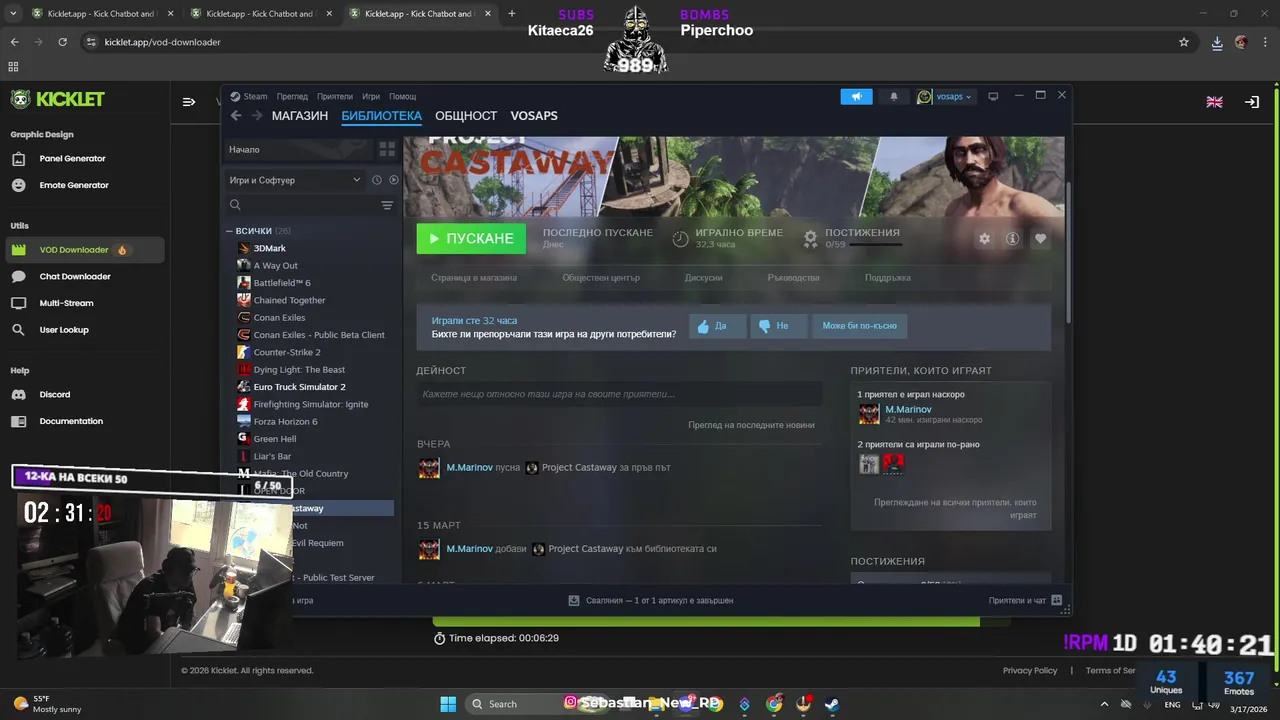Screen dimensions: 1280x720
Task: Switch library to grid collections view icon
Action: coord(387,149)
